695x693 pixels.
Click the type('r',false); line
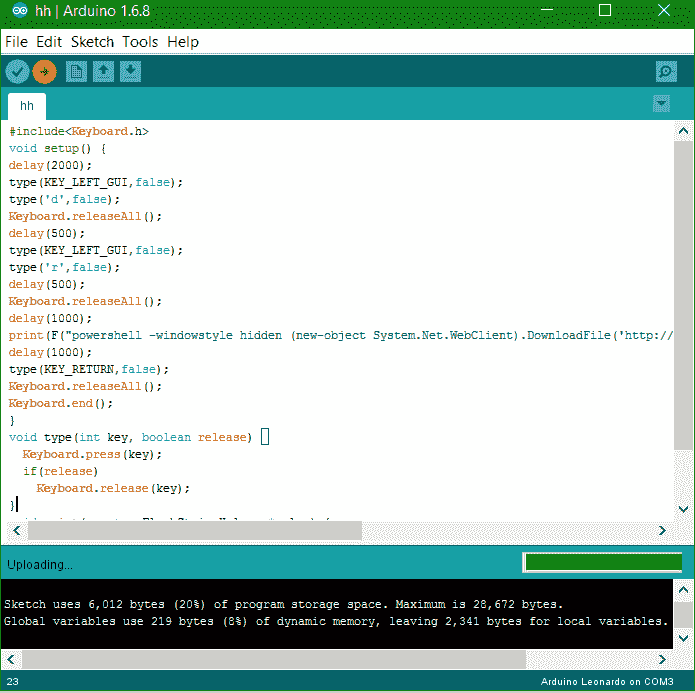tap(64, 267)
